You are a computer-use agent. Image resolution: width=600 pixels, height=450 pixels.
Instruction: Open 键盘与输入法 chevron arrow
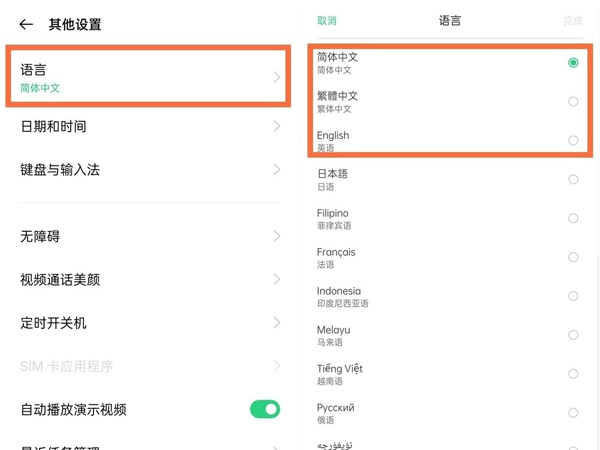276,170
